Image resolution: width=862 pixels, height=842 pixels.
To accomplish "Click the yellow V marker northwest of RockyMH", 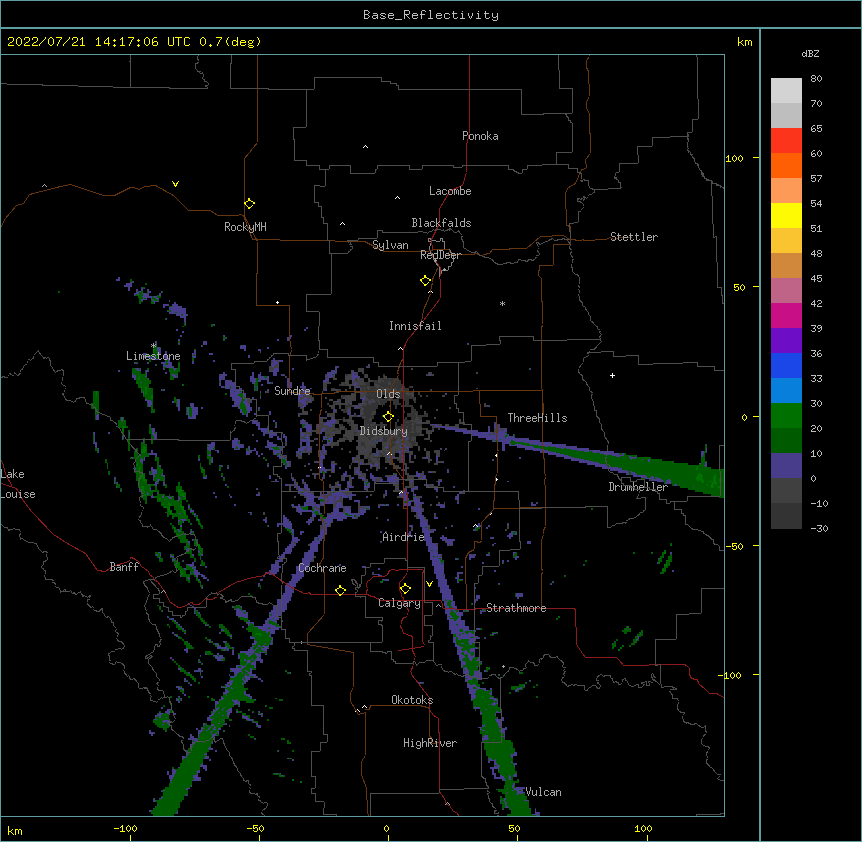I will click(x=175, y=184).
